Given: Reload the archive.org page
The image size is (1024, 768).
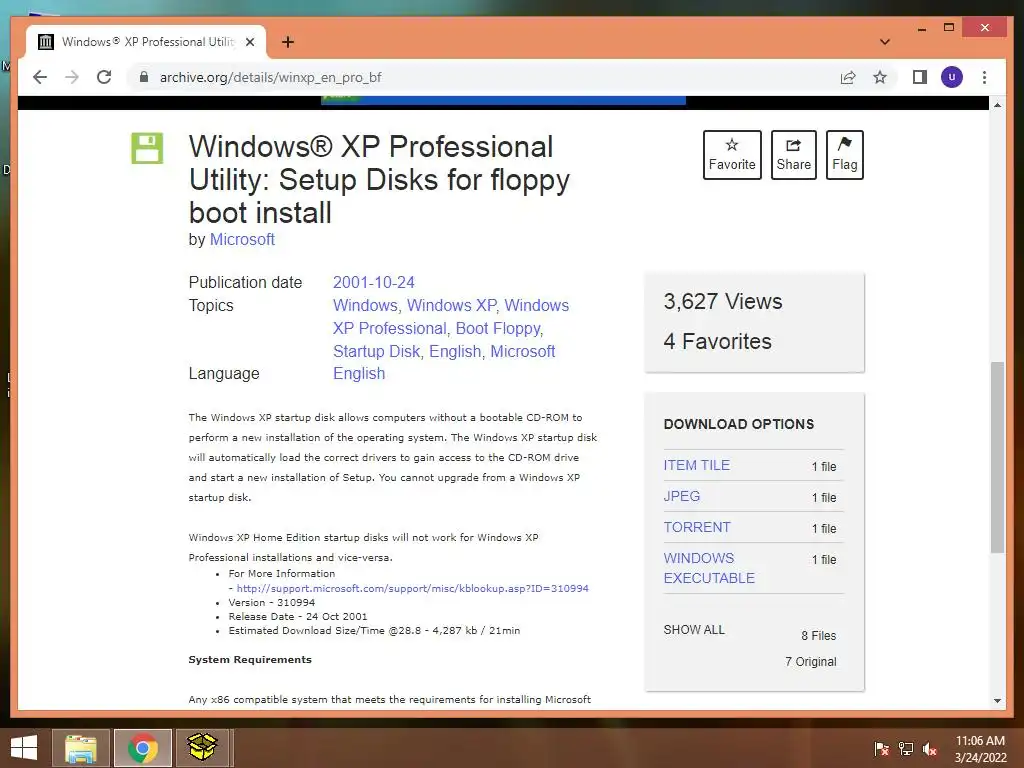Looking at the screenshot, I should click(x=104, y=77).
